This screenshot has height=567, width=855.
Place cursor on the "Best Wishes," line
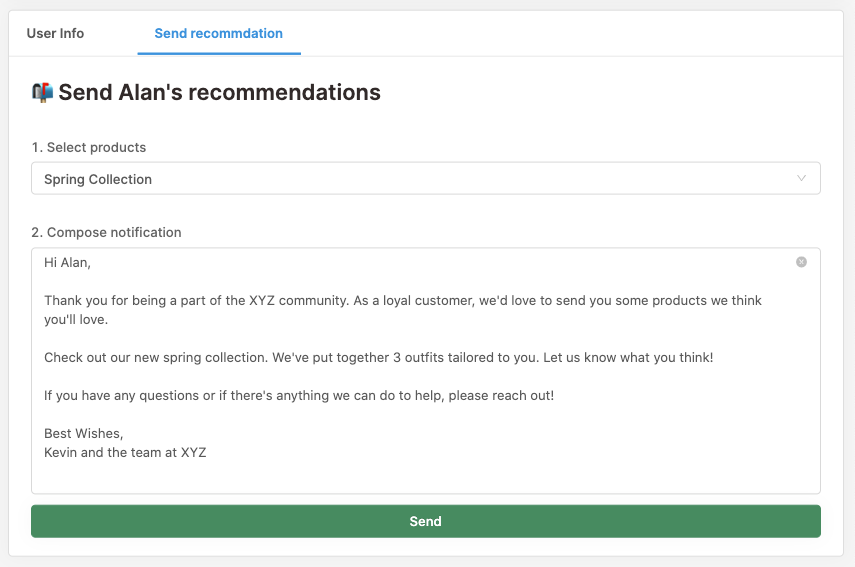click(83, 433)
